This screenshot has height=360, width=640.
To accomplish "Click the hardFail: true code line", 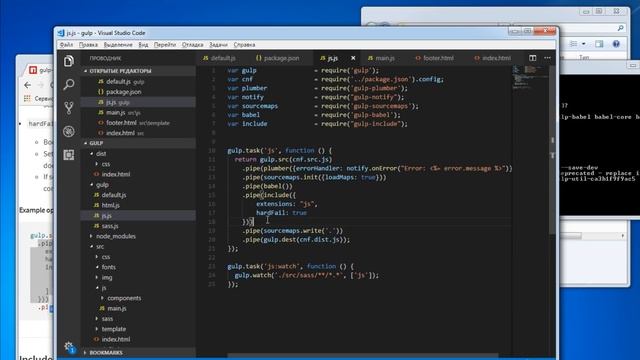I will [x=281, y=213].
